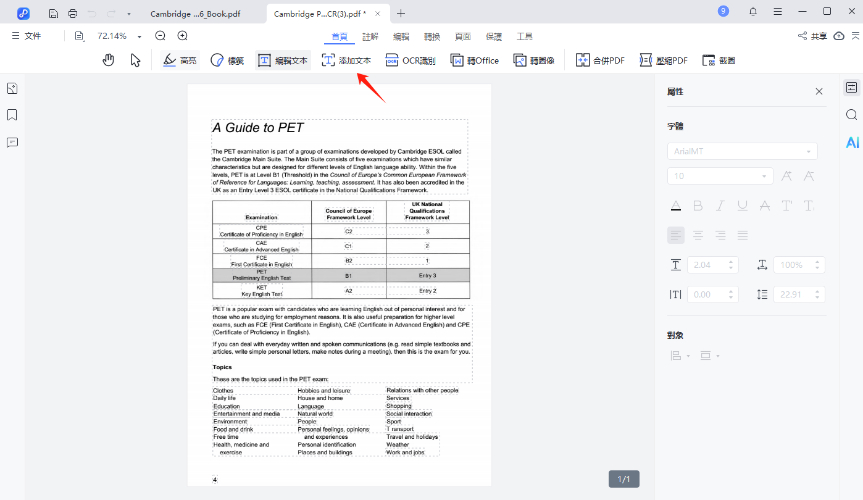Toggle italic formatting
This screenshot has width=863, height=500.
pos(720,206)
